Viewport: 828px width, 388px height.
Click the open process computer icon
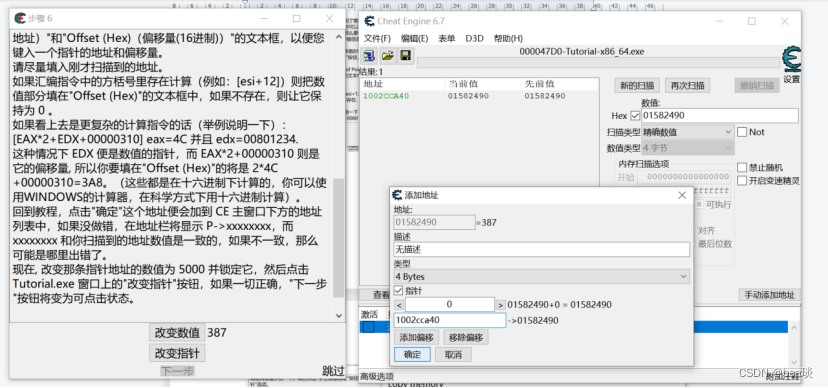tap(369, 55)
